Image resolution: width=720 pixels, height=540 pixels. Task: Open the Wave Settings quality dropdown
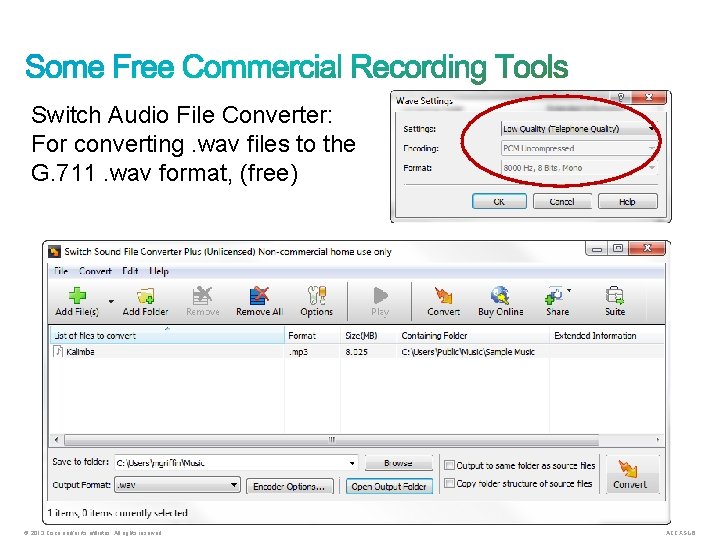(579, 129)
